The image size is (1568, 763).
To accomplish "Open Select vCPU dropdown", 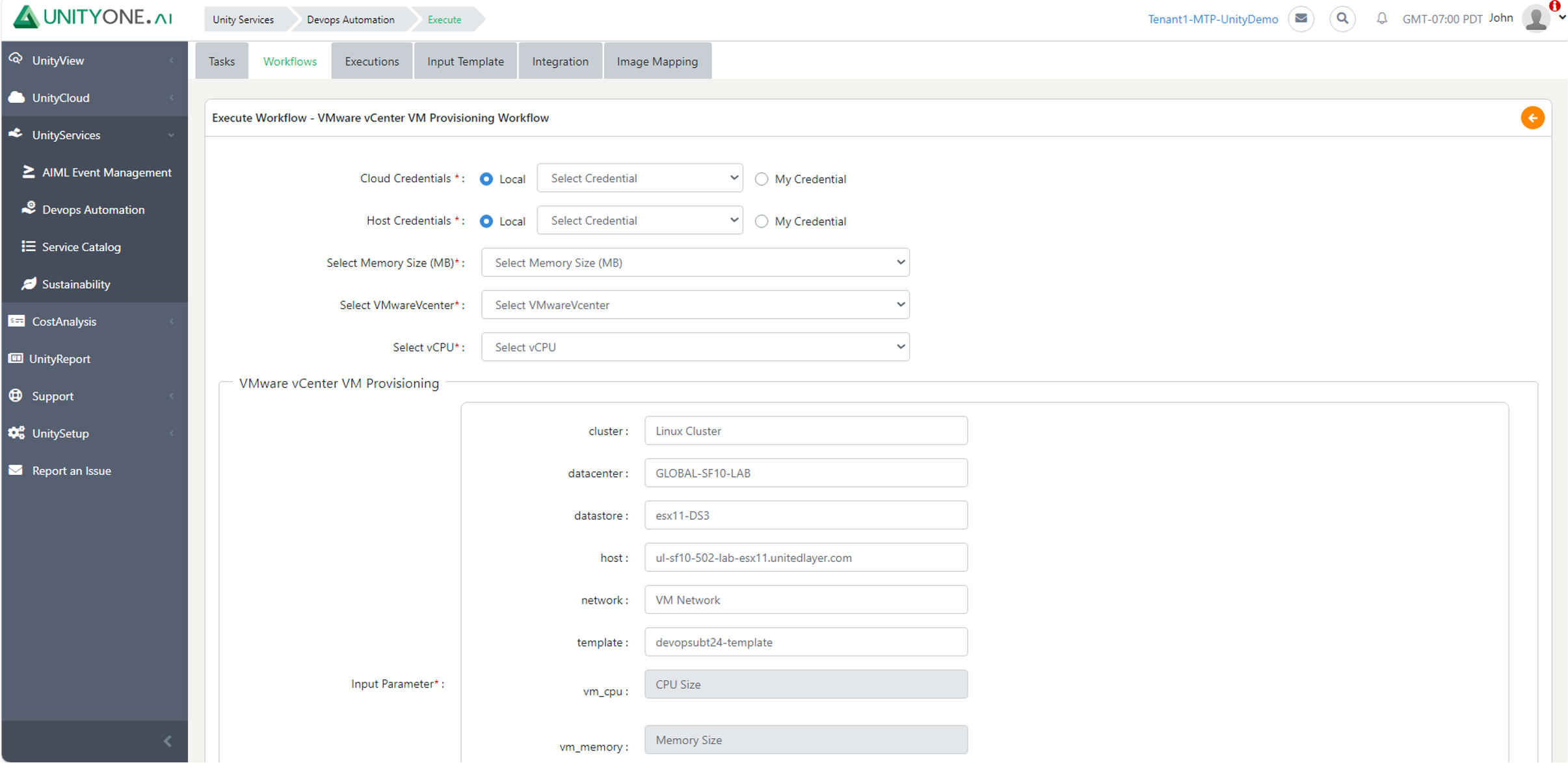I will (x=695, y=347).
